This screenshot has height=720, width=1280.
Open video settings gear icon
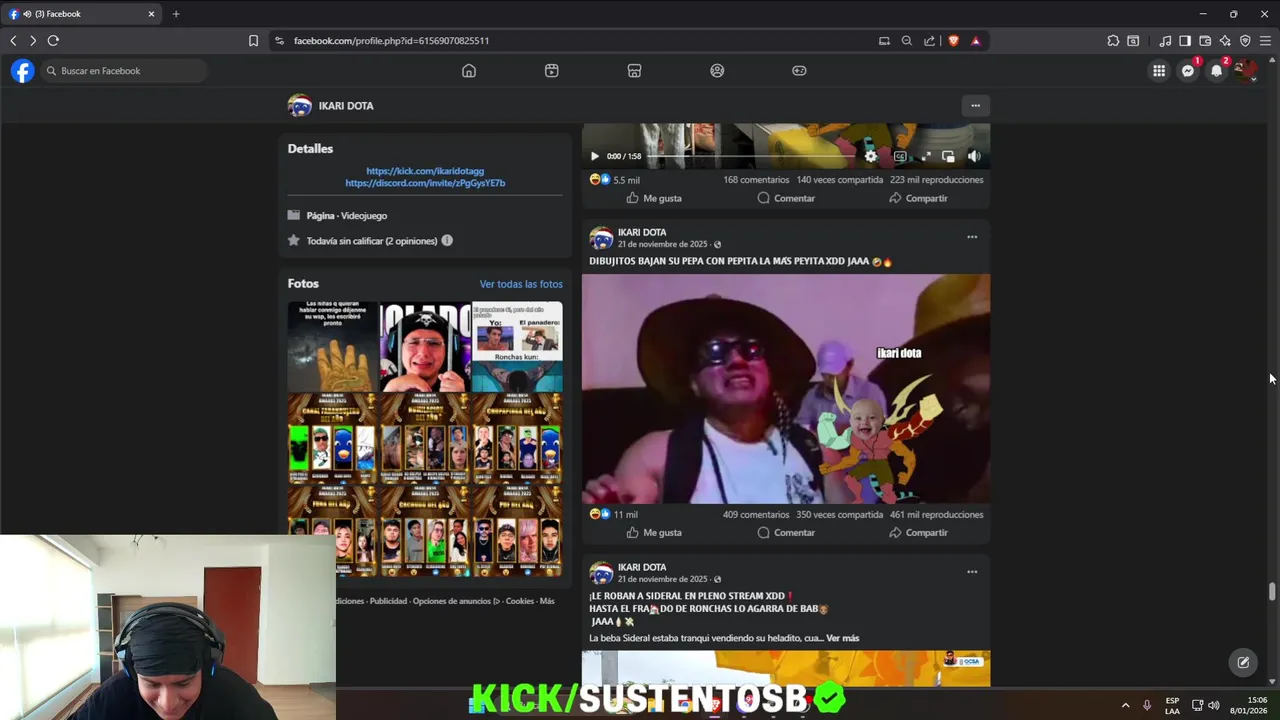pyautogui.click(x=871, y=156)
